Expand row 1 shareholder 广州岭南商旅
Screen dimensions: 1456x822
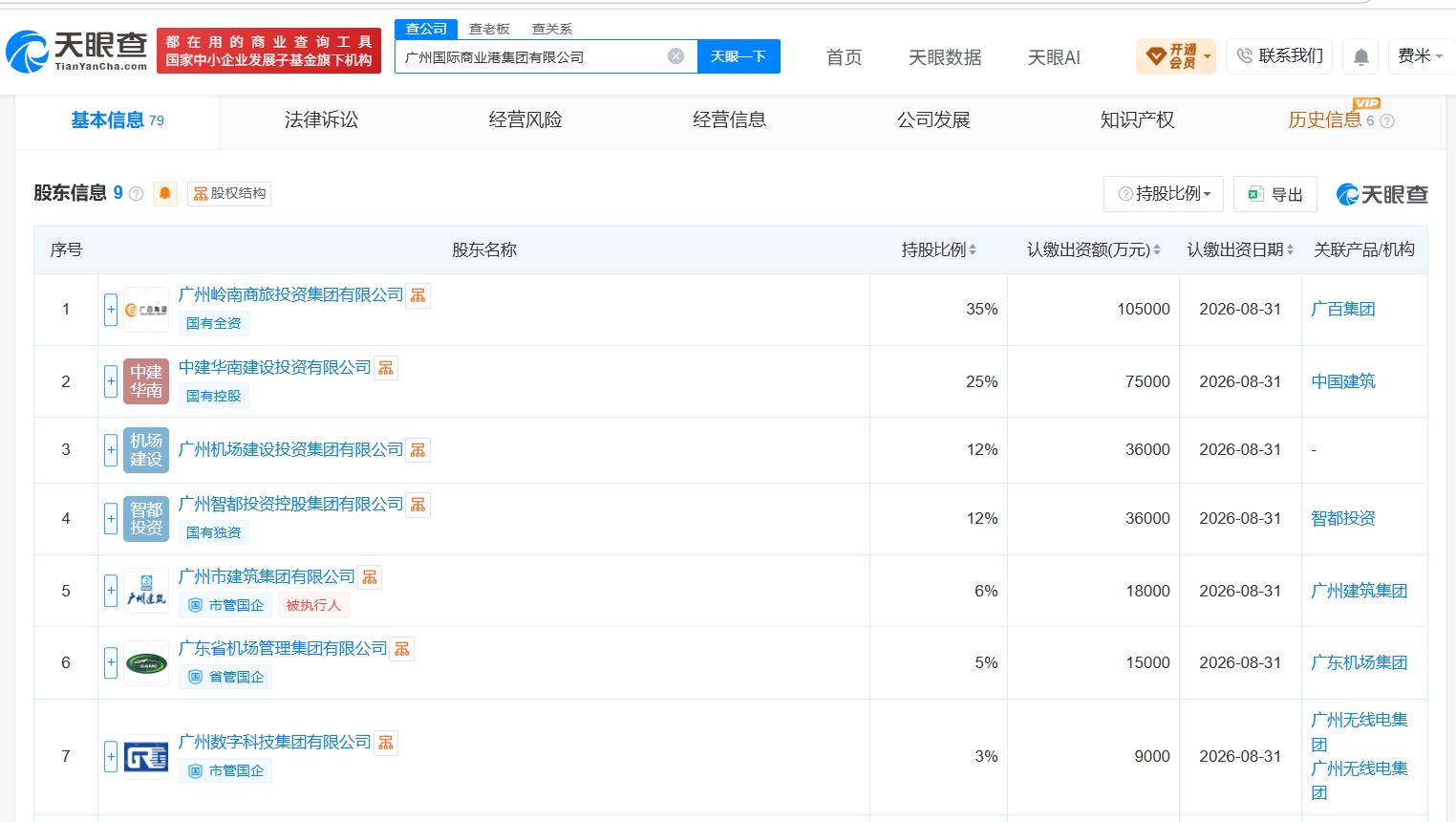pos(111,310)
